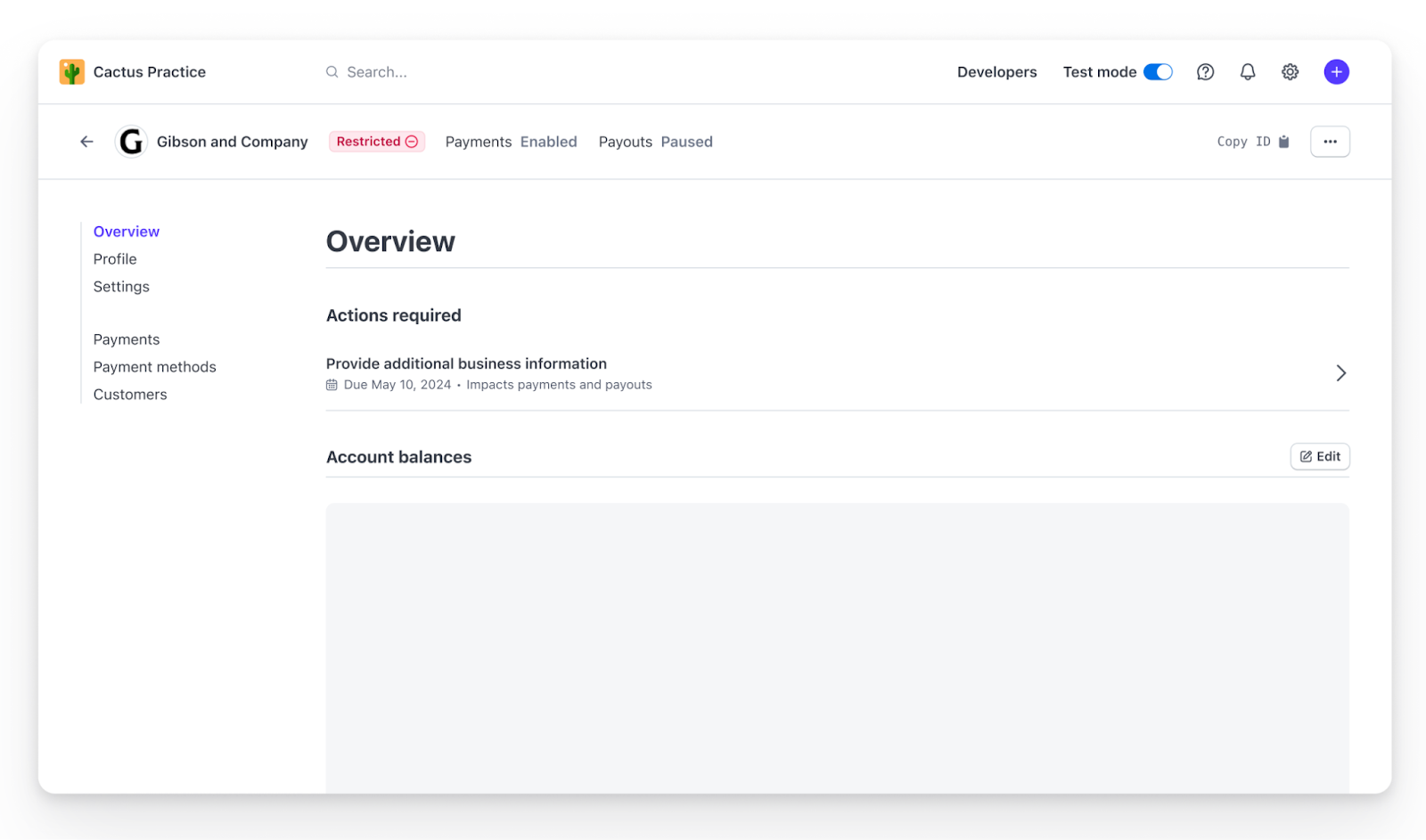Open the Developers link
Viewport: 1426px width, 840px height.
point(996,72)
